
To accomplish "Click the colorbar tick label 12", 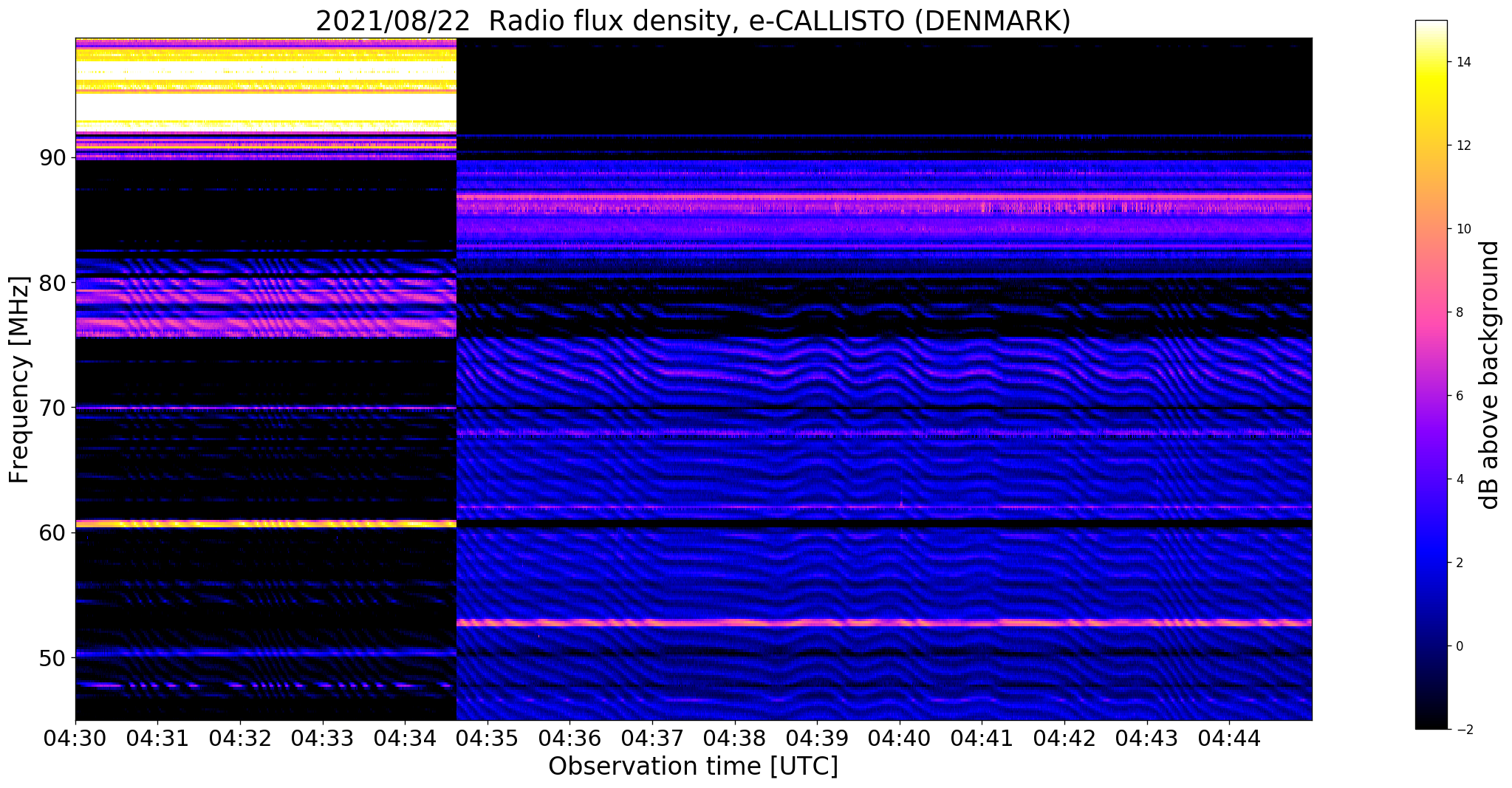I will tap(1463, 145).
